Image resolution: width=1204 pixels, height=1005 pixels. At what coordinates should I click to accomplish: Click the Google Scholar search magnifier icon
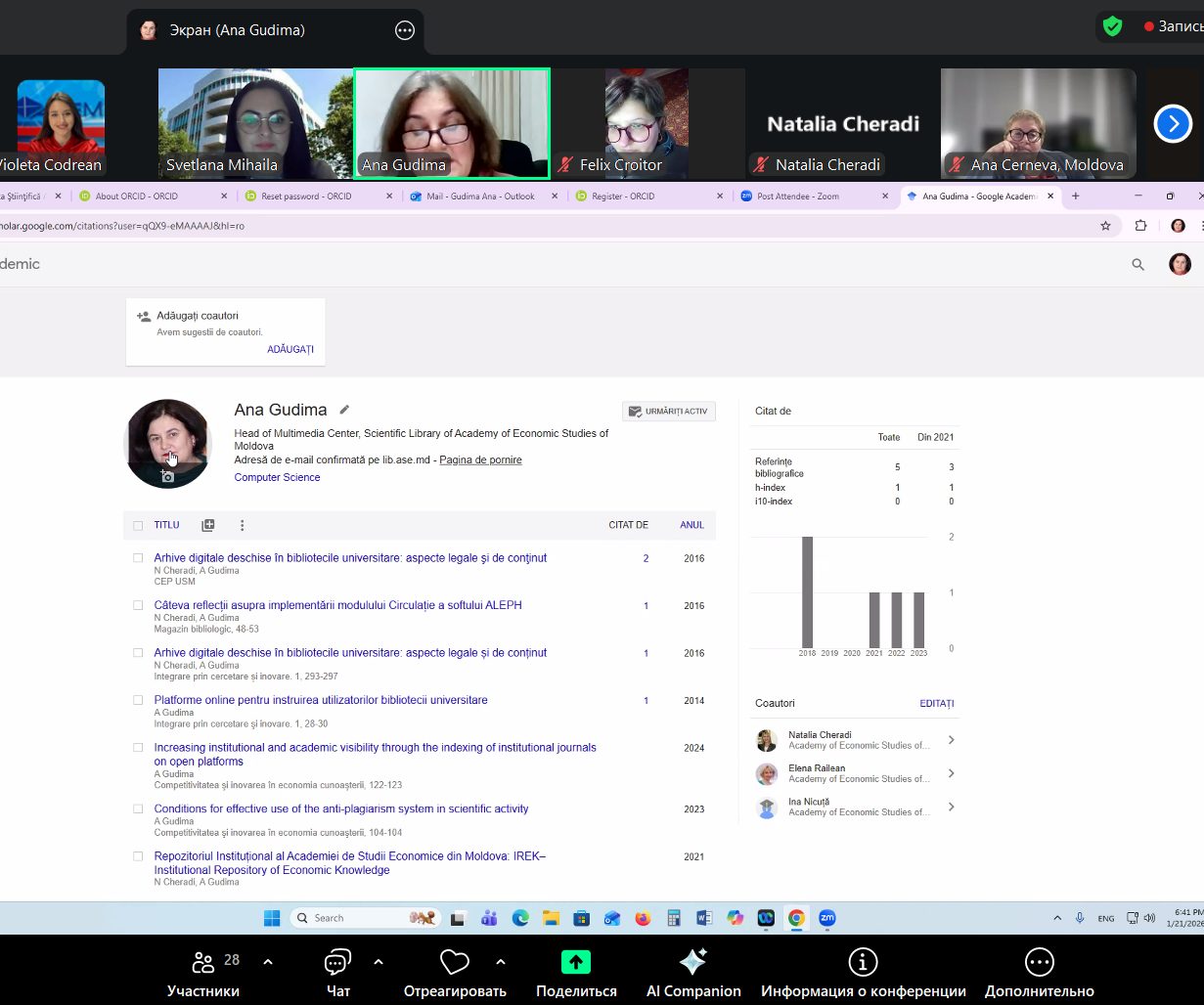click(1137, 264)
